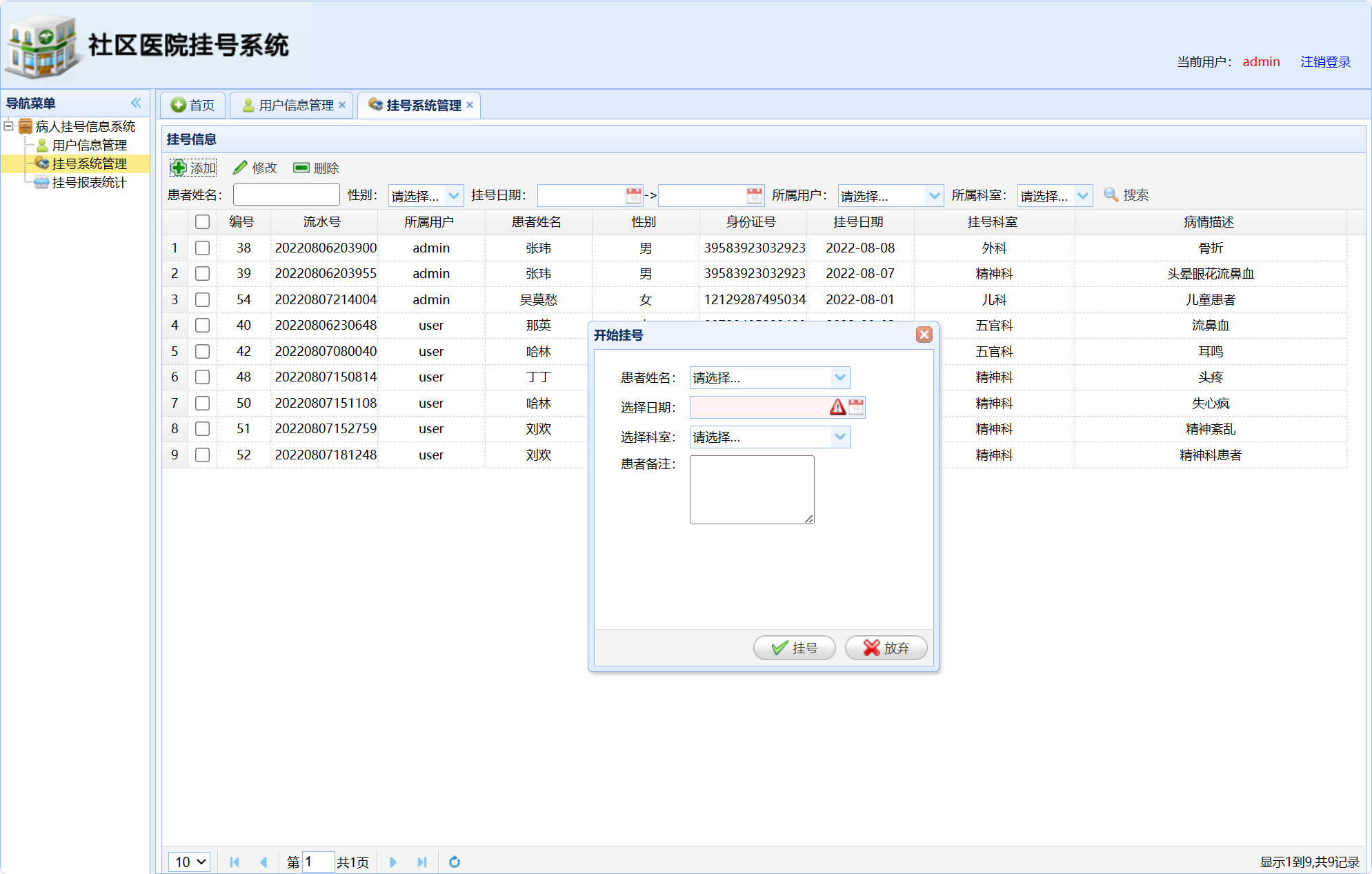Go to the next page arrow
Viewport: 1372px width, 874px height.
[x=392, y=862]
